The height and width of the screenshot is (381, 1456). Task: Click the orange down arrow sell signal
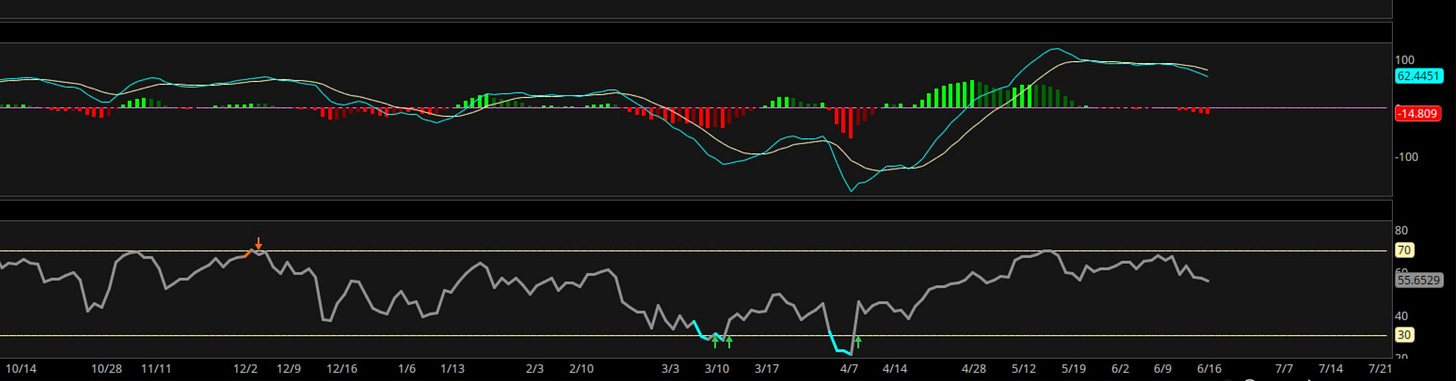point(258,243)
